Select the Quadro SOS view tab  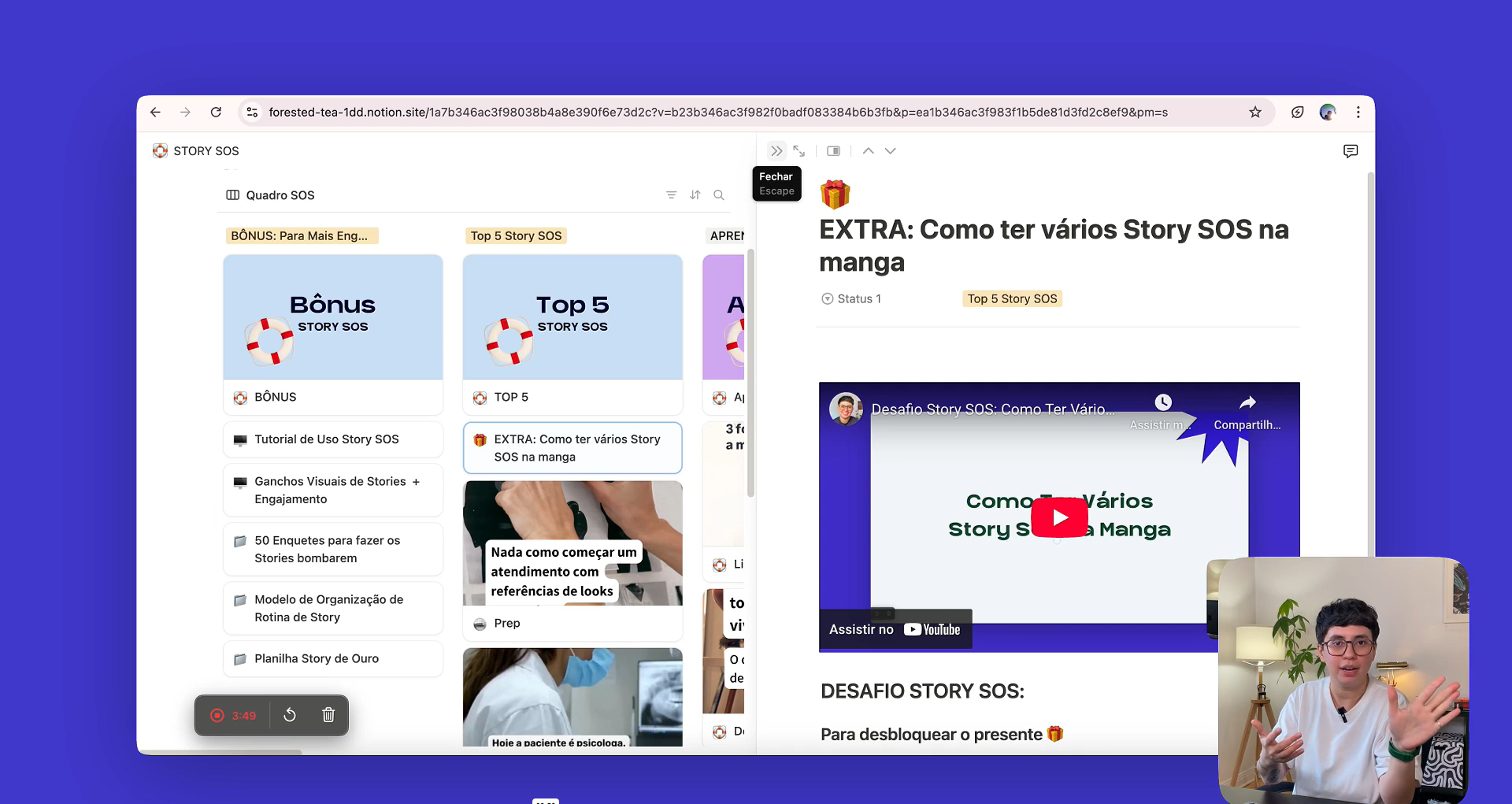(x=270, y=195)
